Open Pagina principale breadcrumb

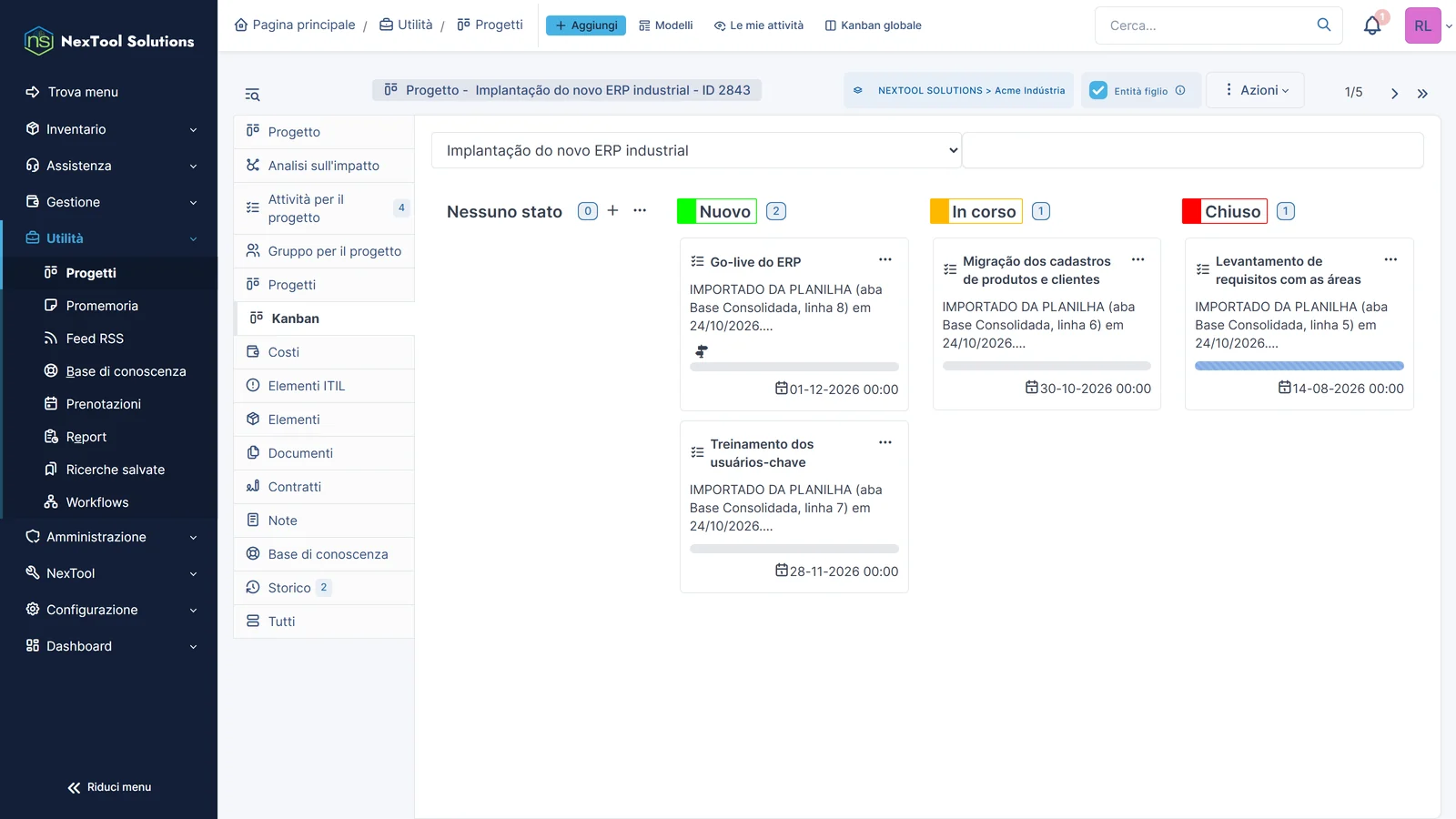pos(295,25)
